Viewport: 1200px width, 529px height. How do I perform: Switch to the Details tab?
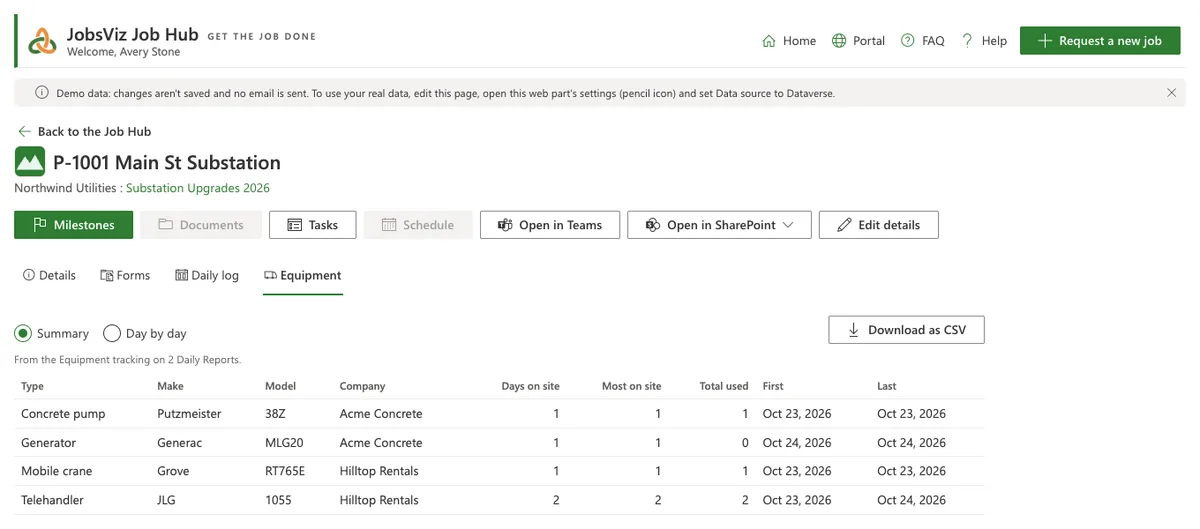49,275
